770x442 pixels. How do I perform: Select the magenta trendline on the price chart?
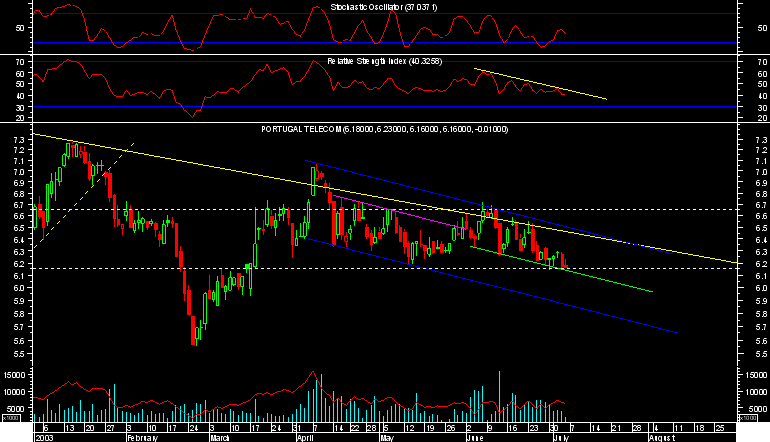pyautogui.click(x=398, y=212)
